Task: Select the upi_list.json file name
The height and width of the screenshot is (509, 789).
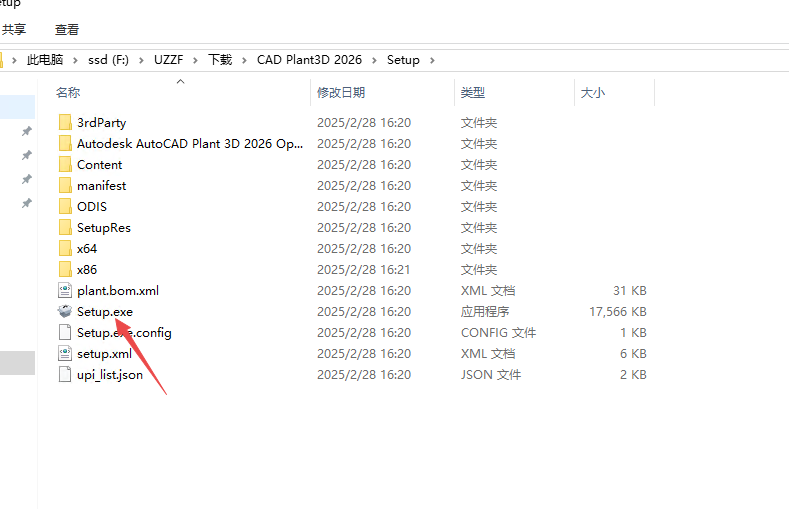Action: 110,375
